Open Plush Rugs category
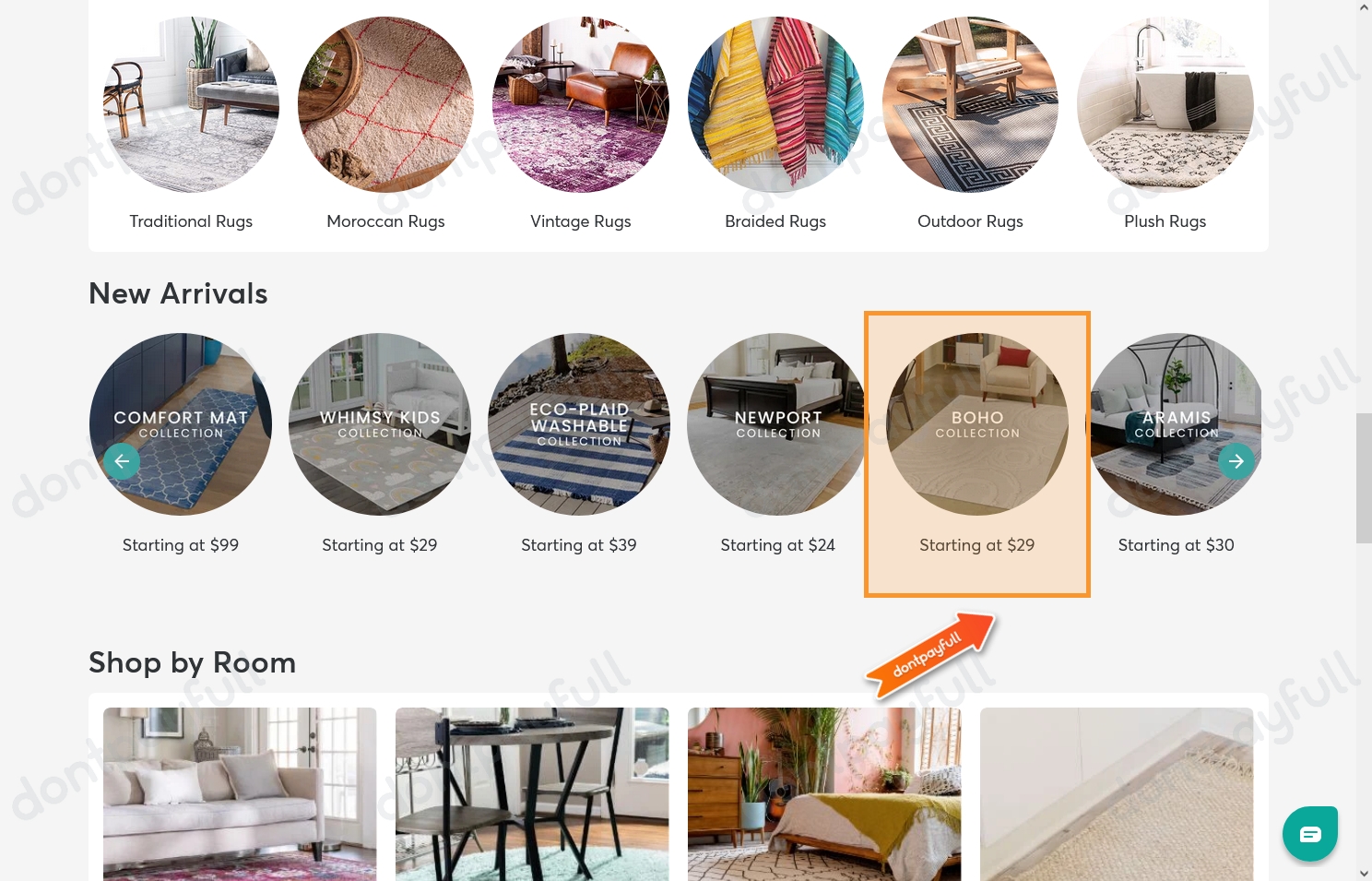The width and height of the screenshot is (1372, 881). (1165, 104)
